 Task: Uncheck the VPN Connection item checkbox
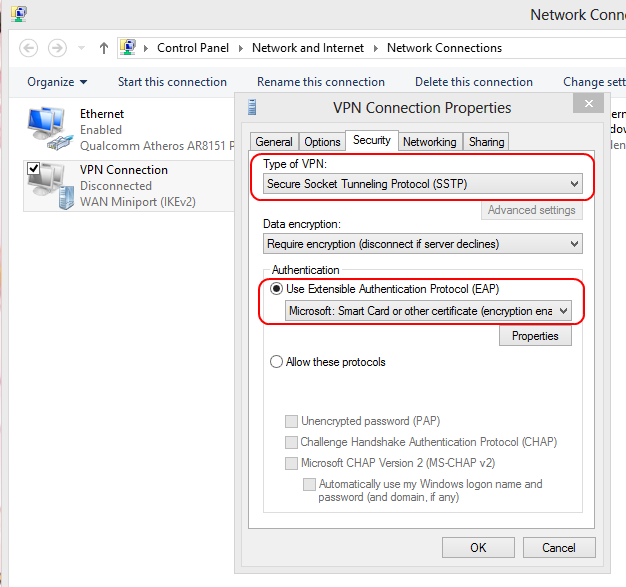(x=34, y=168)
